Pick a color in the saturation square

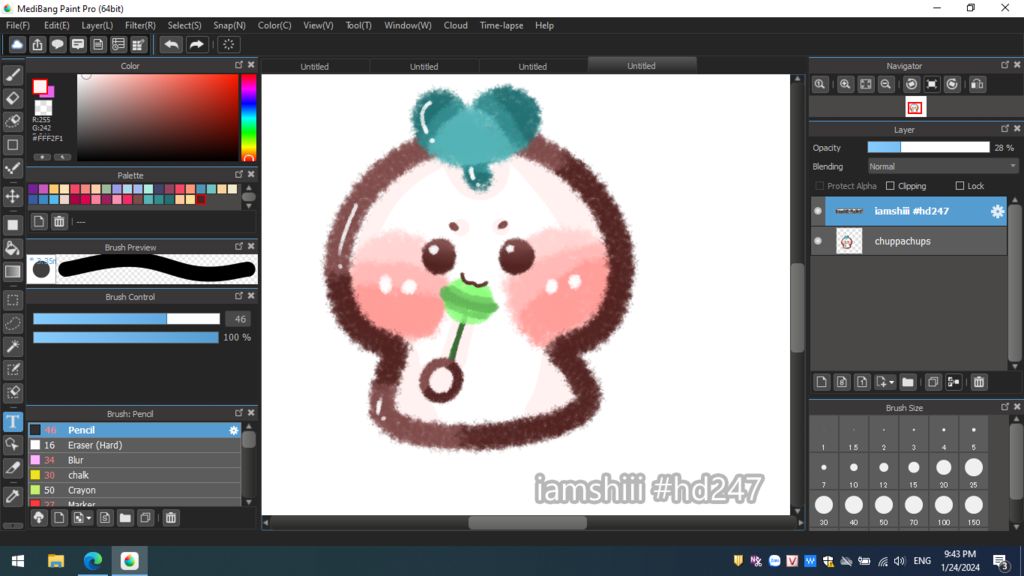[157, 118]
